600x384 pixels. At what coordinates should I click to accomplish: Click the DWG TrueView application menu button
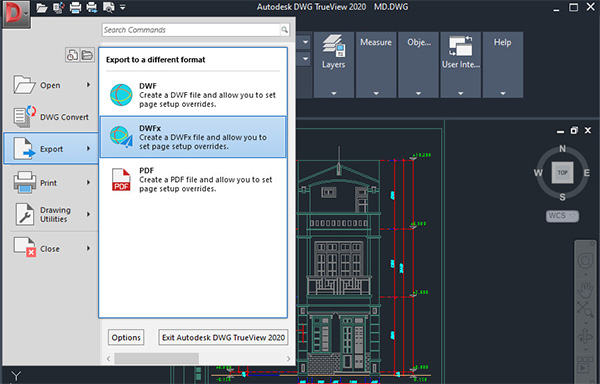[x=16, y=14]
